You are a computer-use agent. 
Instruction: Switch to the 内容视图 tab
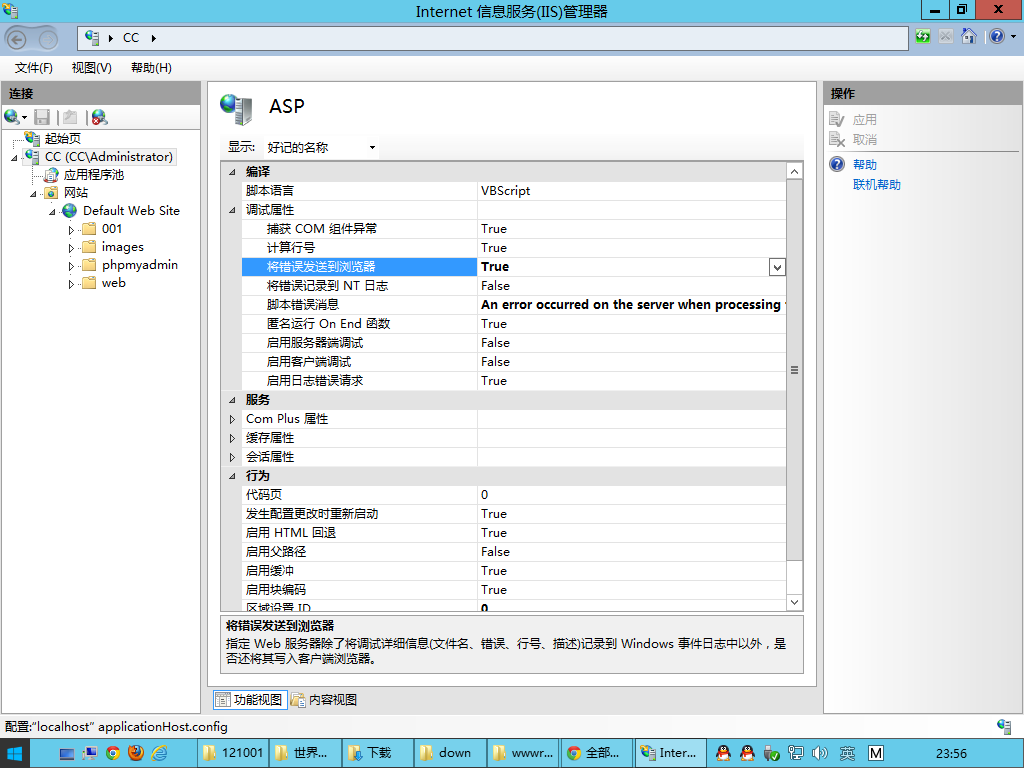click(x=325, y=699)
